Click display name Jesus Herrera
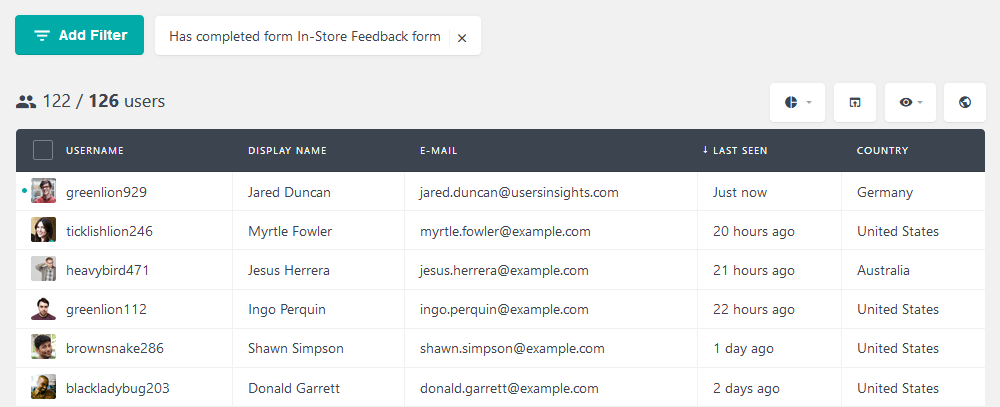The width and height of the screenshot is (1000, 407). click(289, 270)
